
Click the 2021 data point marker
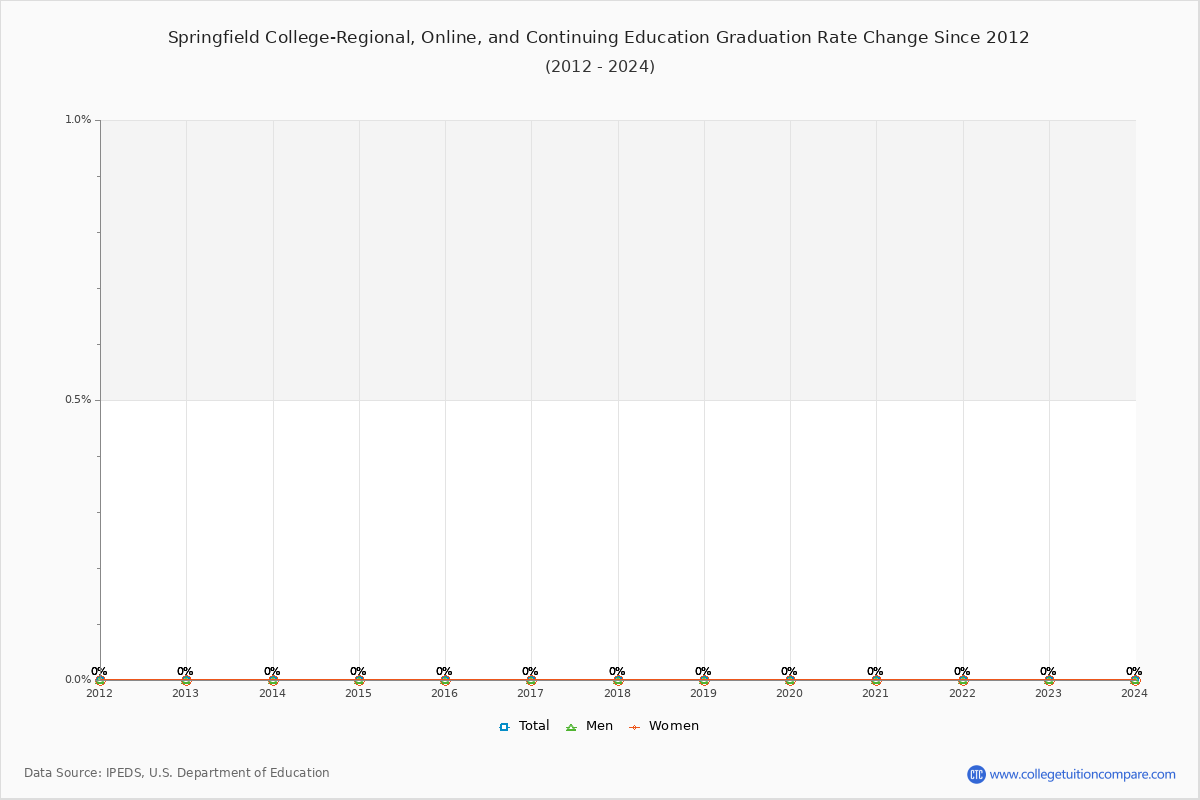point(876,680)
